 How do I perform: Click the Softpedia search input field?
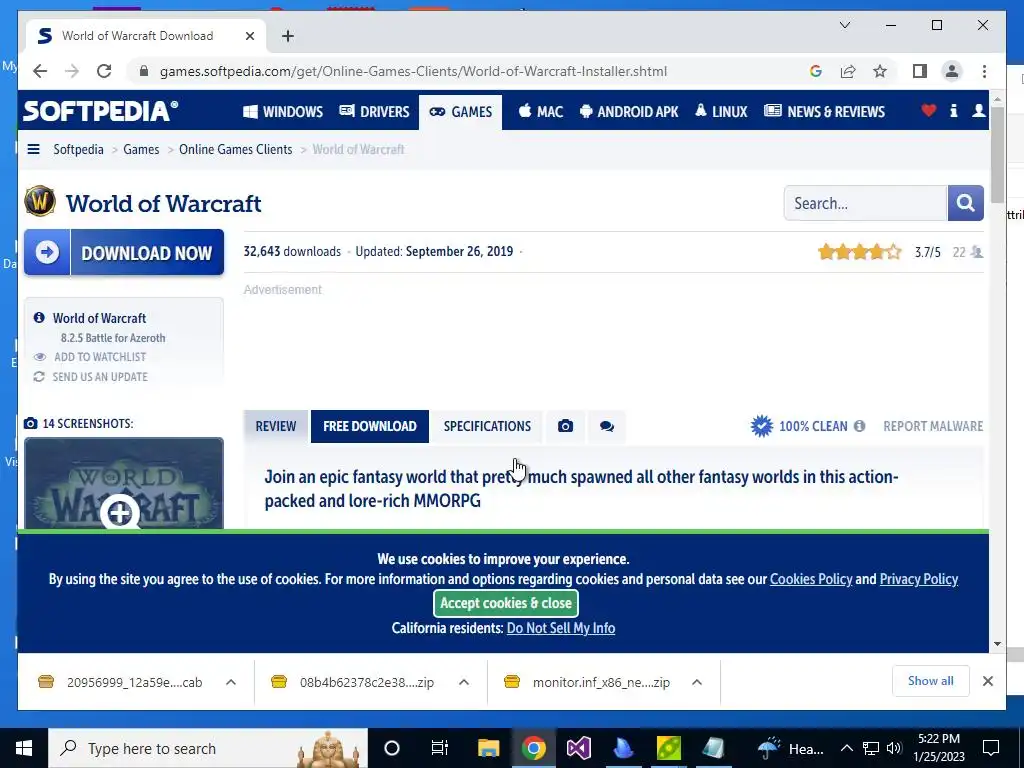[x=865, y=203]
